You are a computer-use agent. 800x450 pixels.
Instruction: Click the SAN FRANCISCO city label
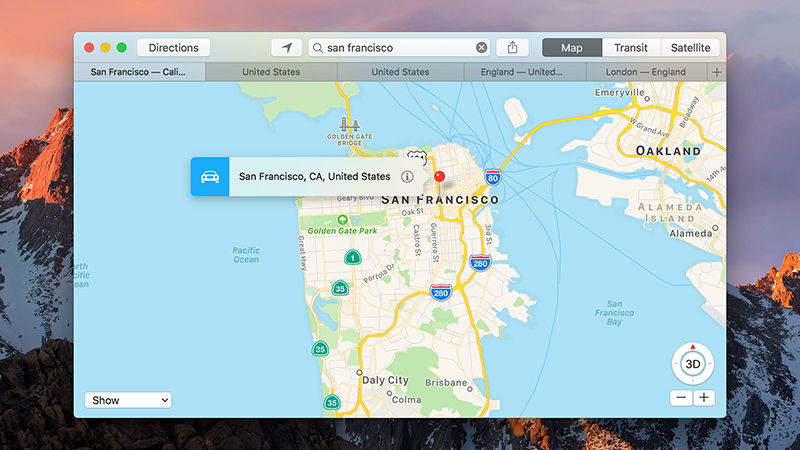440,200
